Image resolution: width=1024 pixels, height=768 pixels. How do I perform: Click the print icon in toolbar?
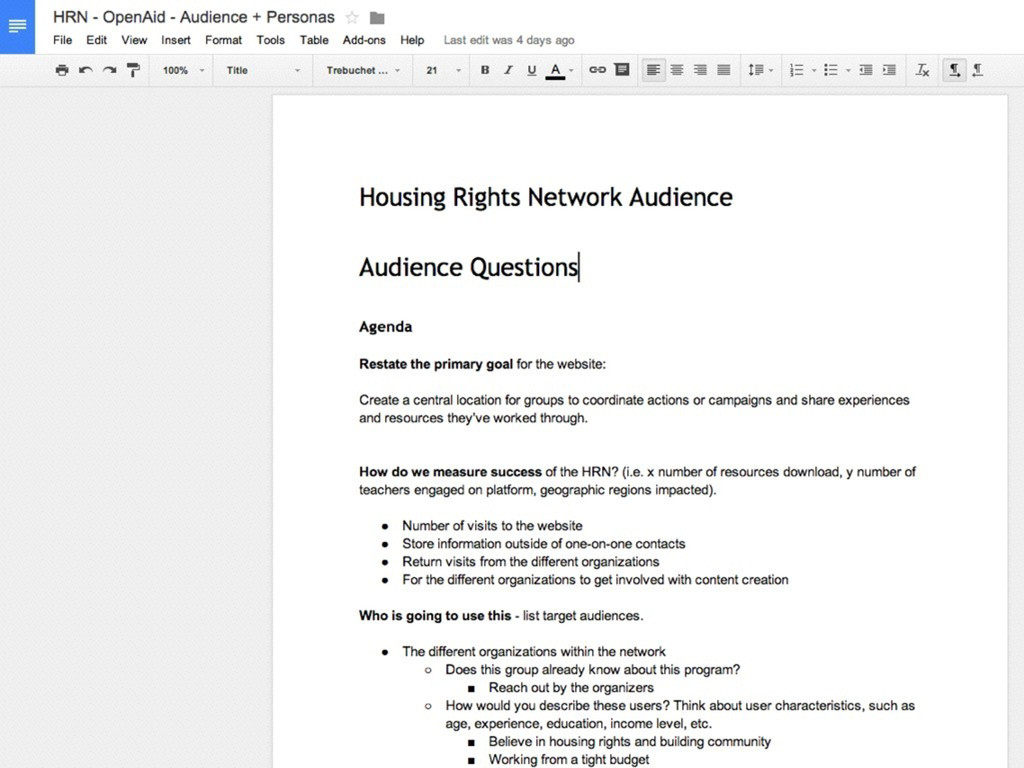click(62, 70)
